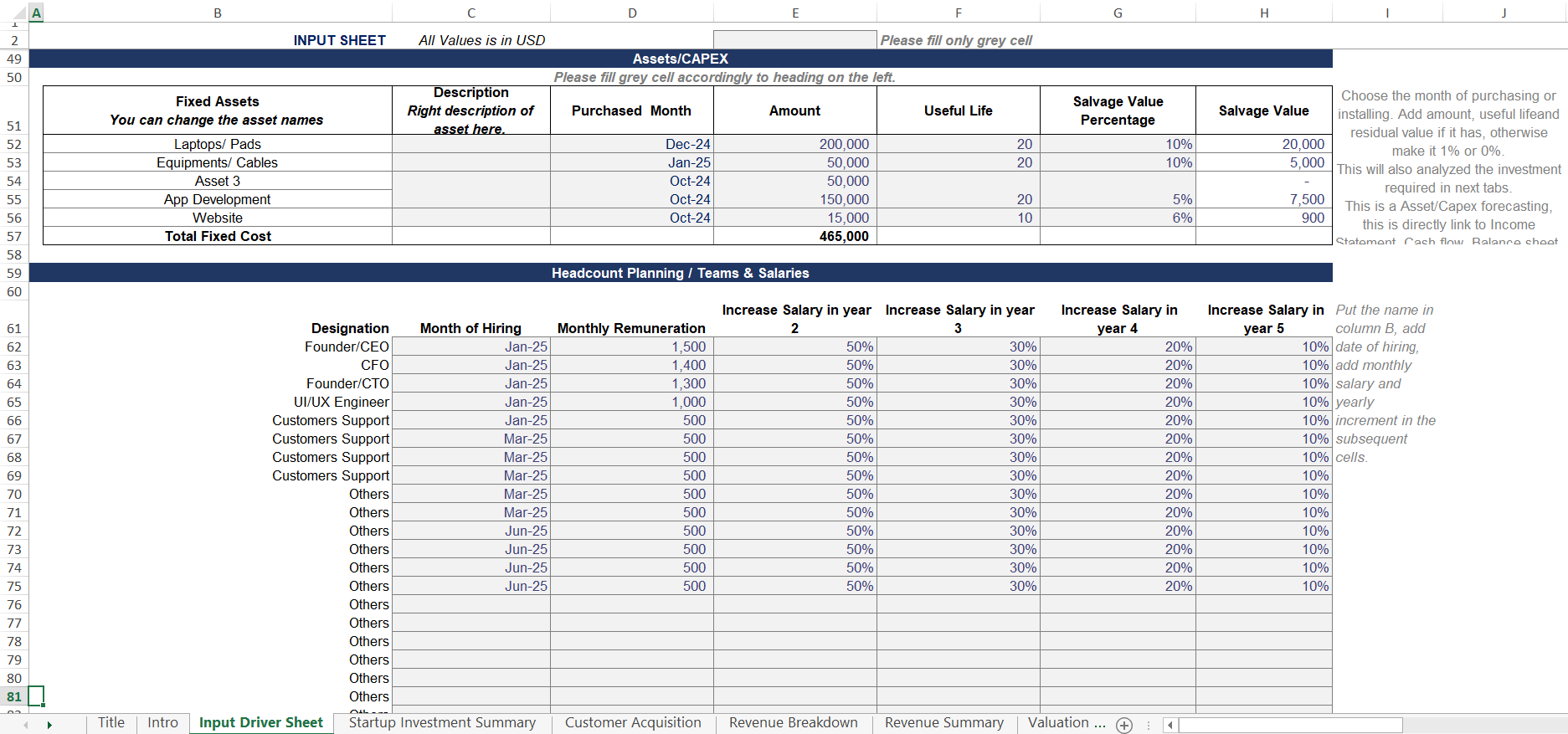Click Monthly Remuneration column heading
Viewport: 1568px width, 734px height.
point(632,328)
